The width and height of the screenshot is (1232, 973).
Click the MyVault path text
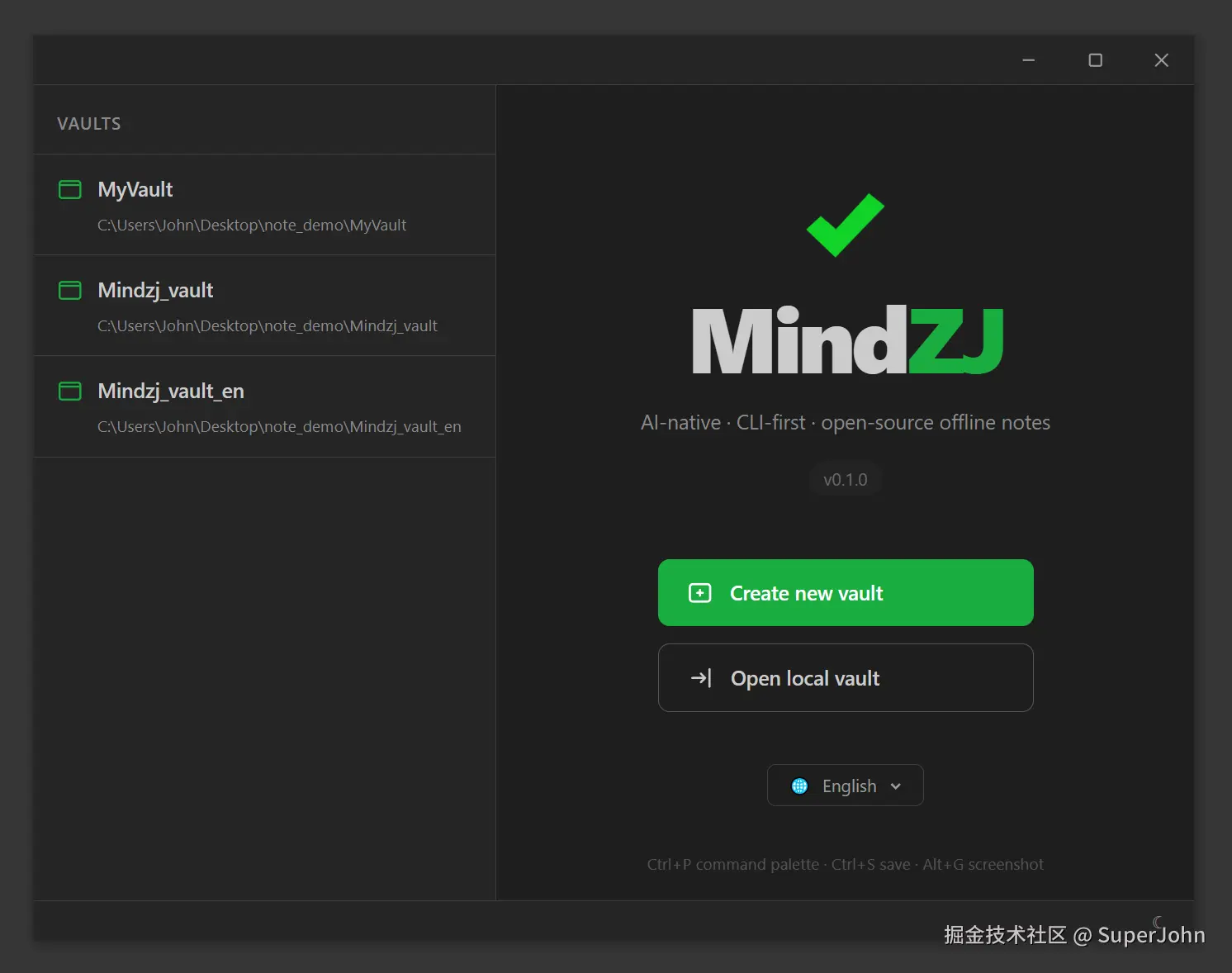pos(252,225)
